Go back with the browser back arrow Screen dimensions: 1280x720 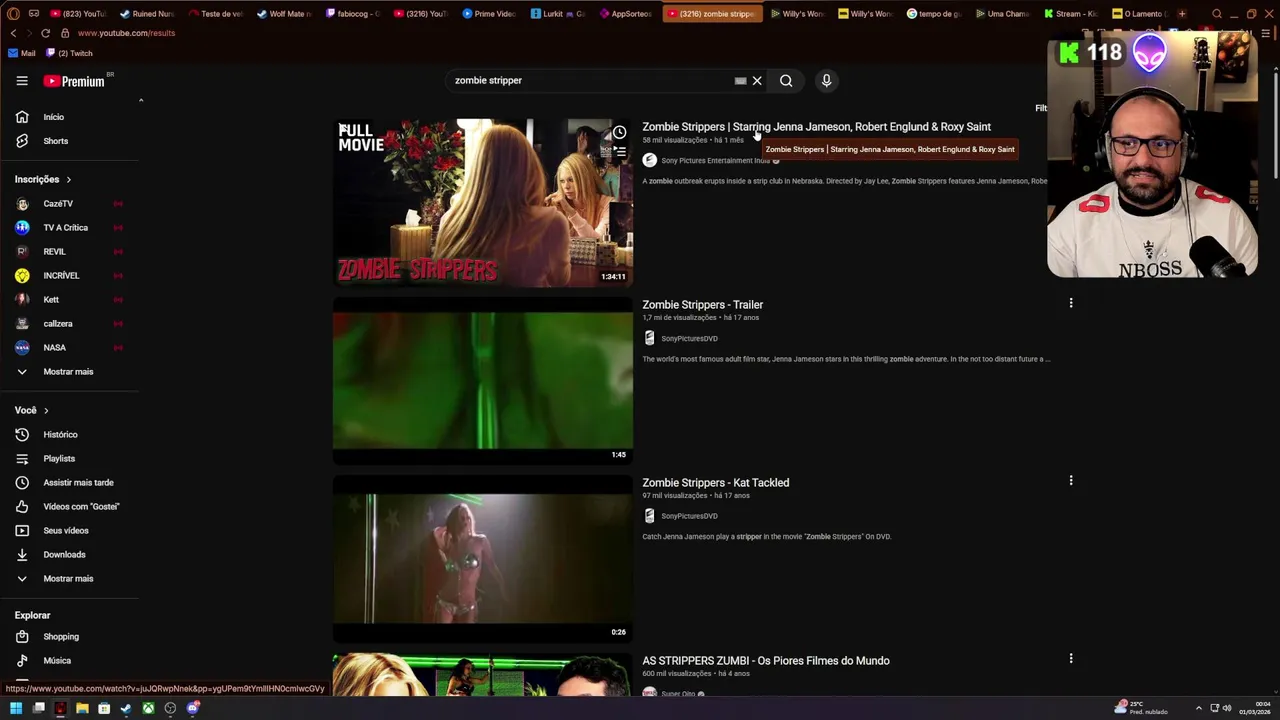[x=13, y=33]
